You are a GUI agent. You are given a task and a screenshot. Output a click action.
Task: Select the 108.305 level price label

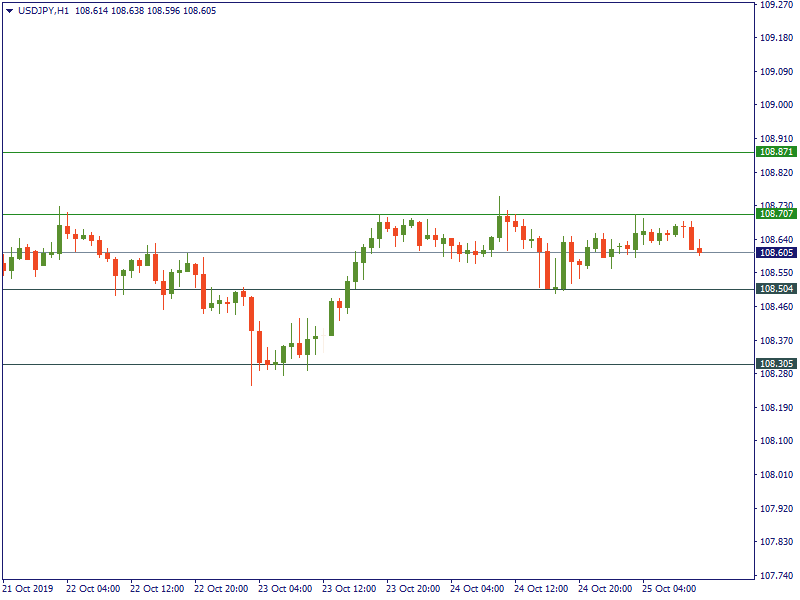tap(776, 363)
